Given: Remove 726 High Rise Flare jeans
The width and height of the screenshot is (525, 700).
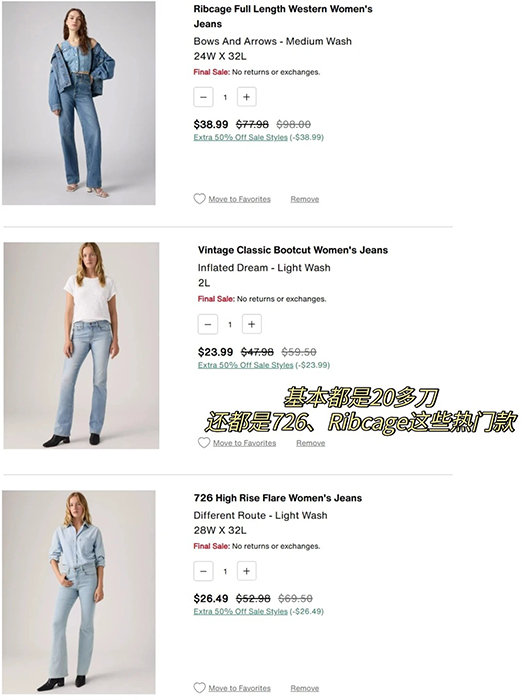Looking at the screenshot, I should point(305,688).
